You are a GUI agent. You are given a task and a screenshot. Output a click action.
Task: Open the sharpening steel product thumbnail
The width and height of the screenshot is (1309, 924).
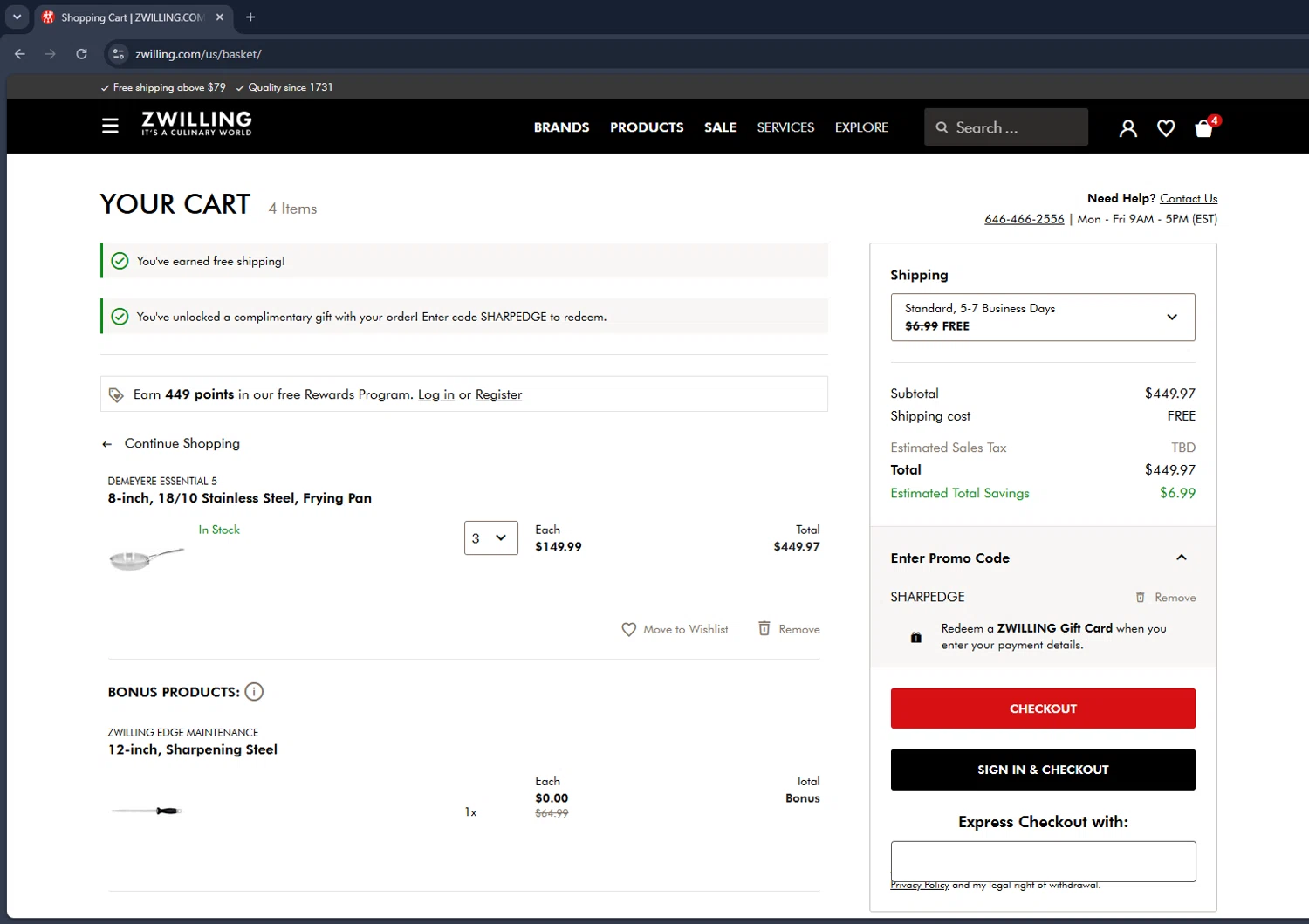tap(147, 811)
